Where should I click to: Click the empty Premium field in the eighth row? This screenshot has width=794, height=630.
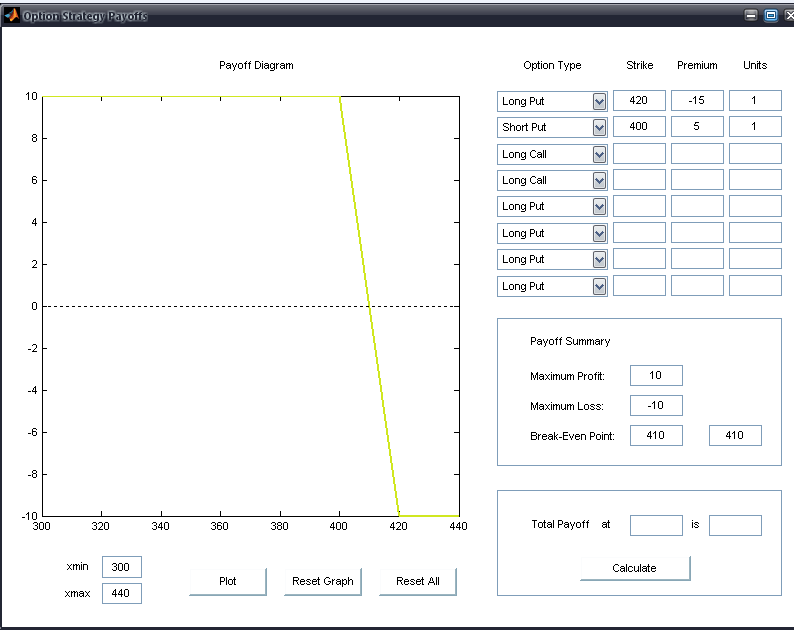(x=697, y=285)
